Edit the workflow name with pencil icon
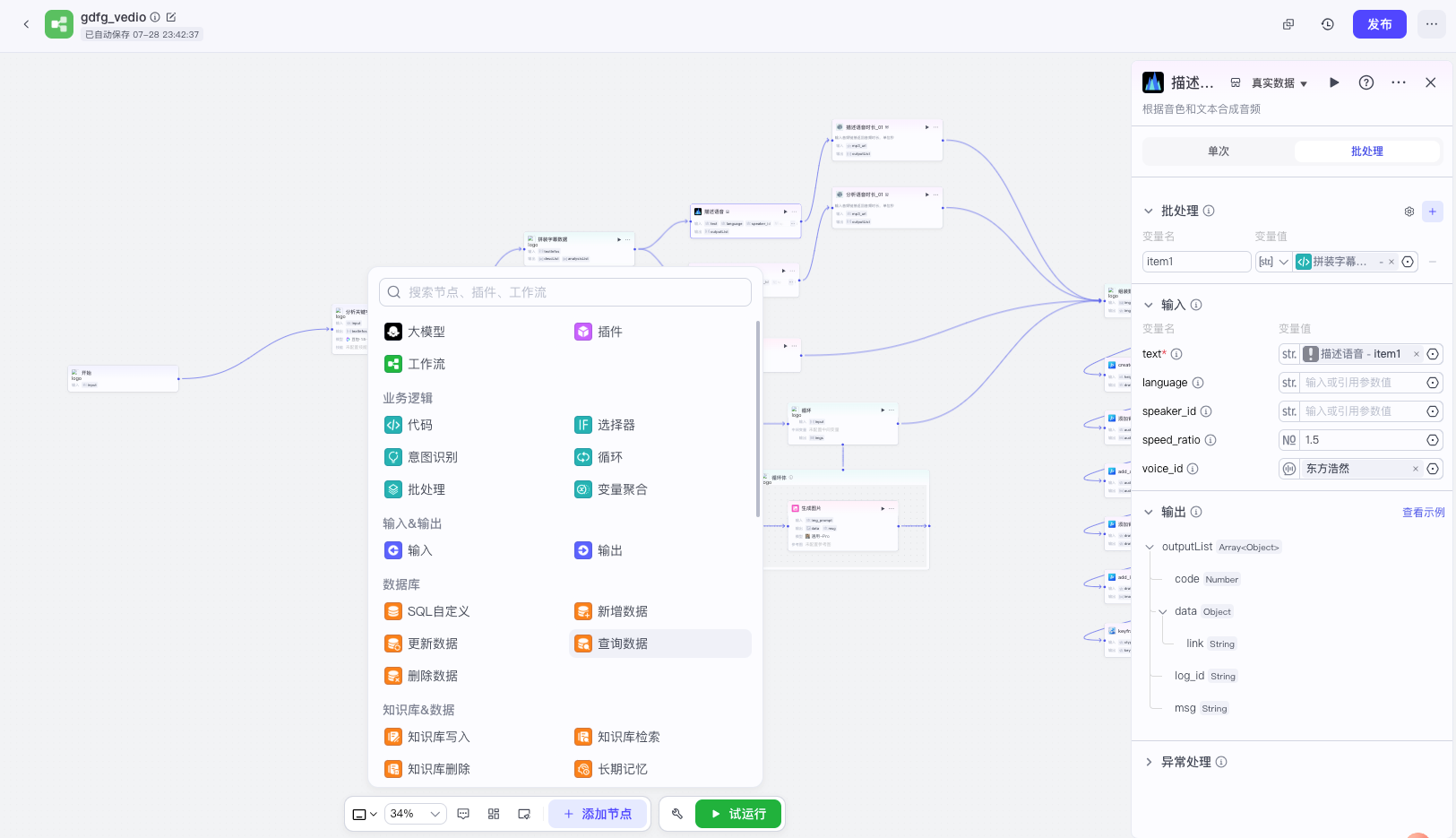 [171, 17]
